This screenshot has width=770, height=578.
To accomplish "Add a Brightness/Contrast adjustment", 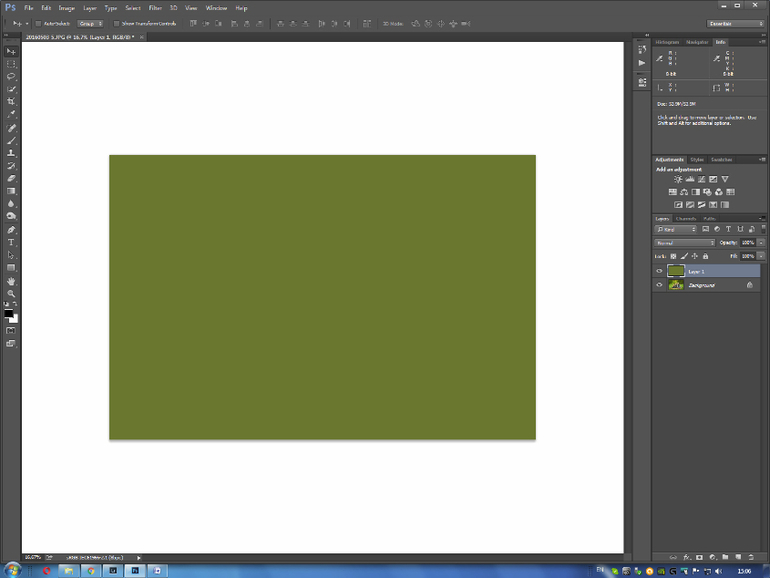I will 678,180.
